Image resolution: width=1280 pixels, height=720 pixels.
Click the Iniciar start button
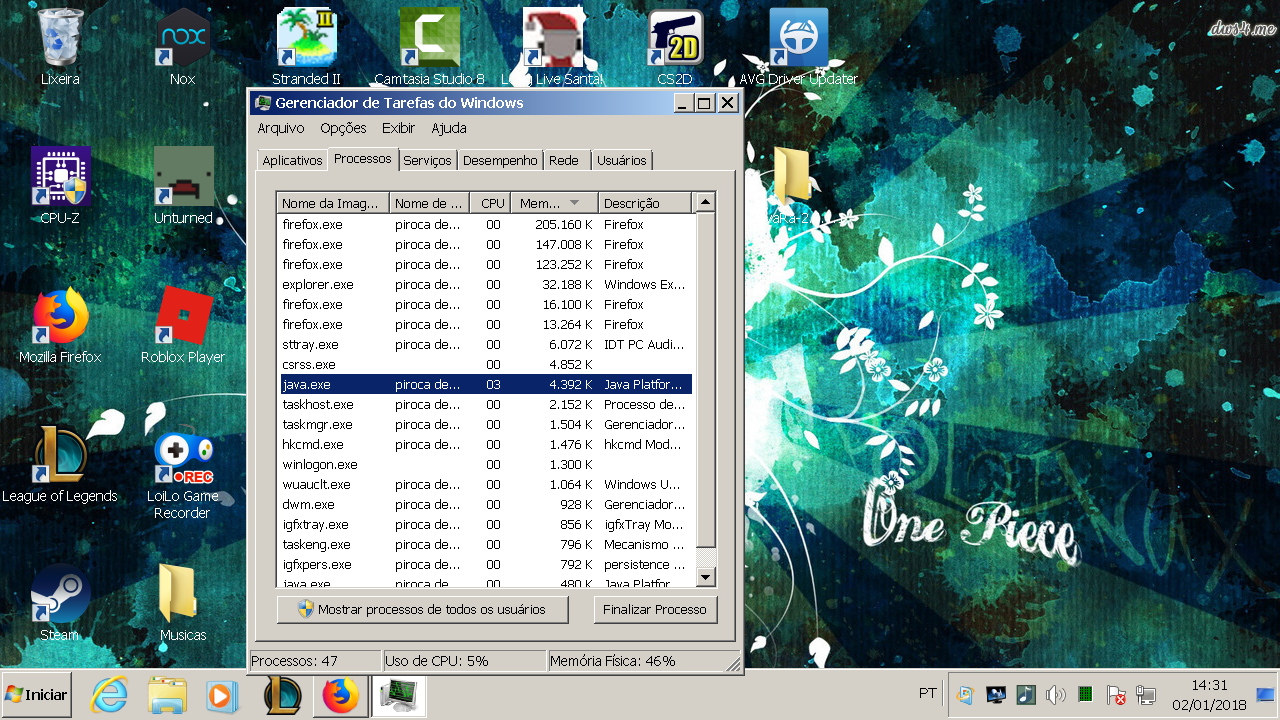[36, 694]
